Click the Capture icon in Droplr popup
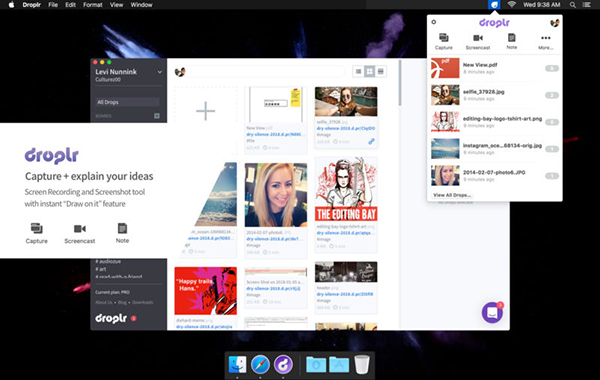Image resolution: width=600 pixels, height=380 pixels. point(443,41)
